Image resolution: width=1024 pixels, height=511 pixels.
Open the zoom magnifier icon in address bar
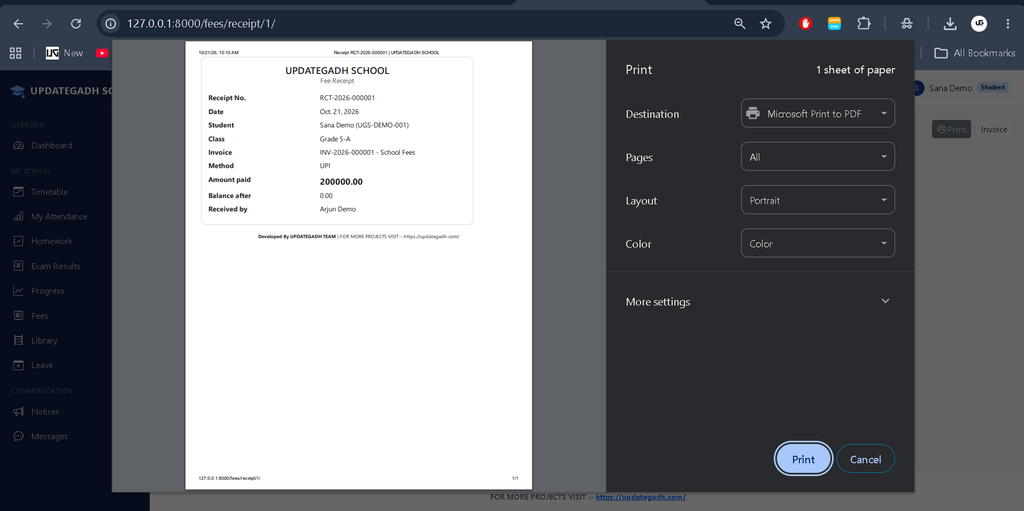click(x=739, y=24)
